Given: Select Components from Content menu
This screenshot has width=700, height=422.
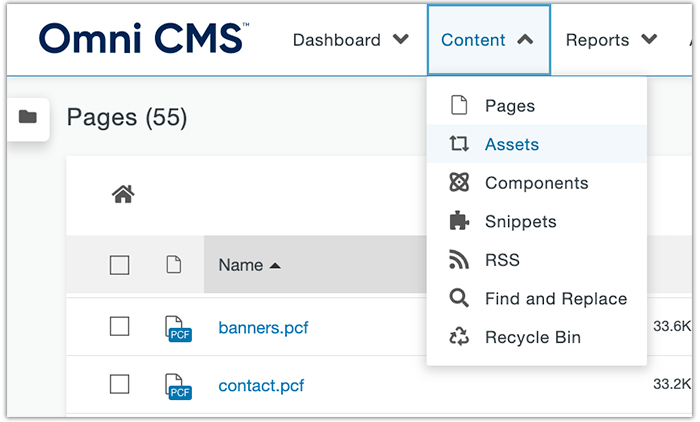Looking at the screenshot, I should pos(537,183).
